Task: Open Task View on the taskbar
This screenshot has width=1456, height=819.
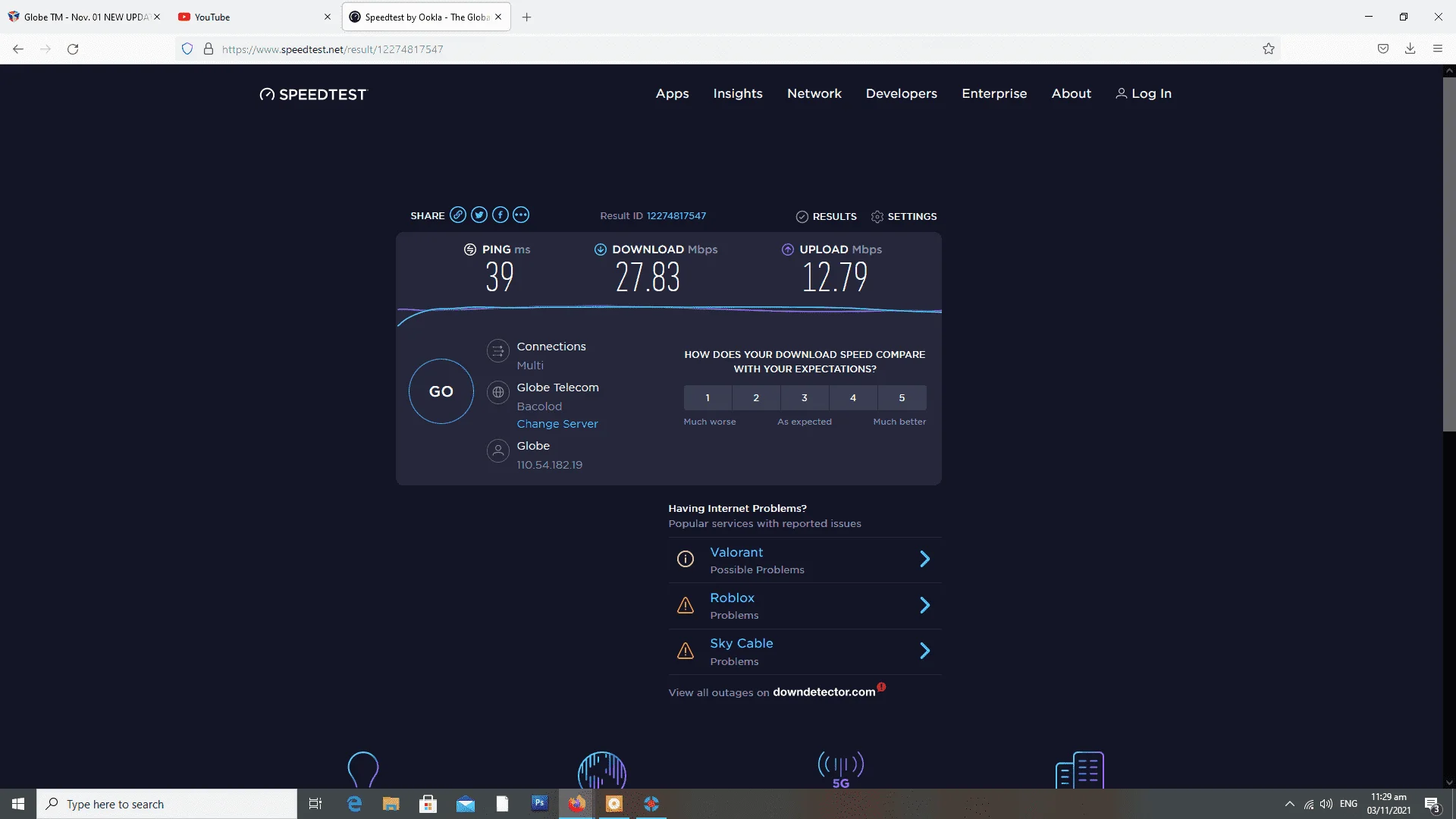Action: pos(315,804)
